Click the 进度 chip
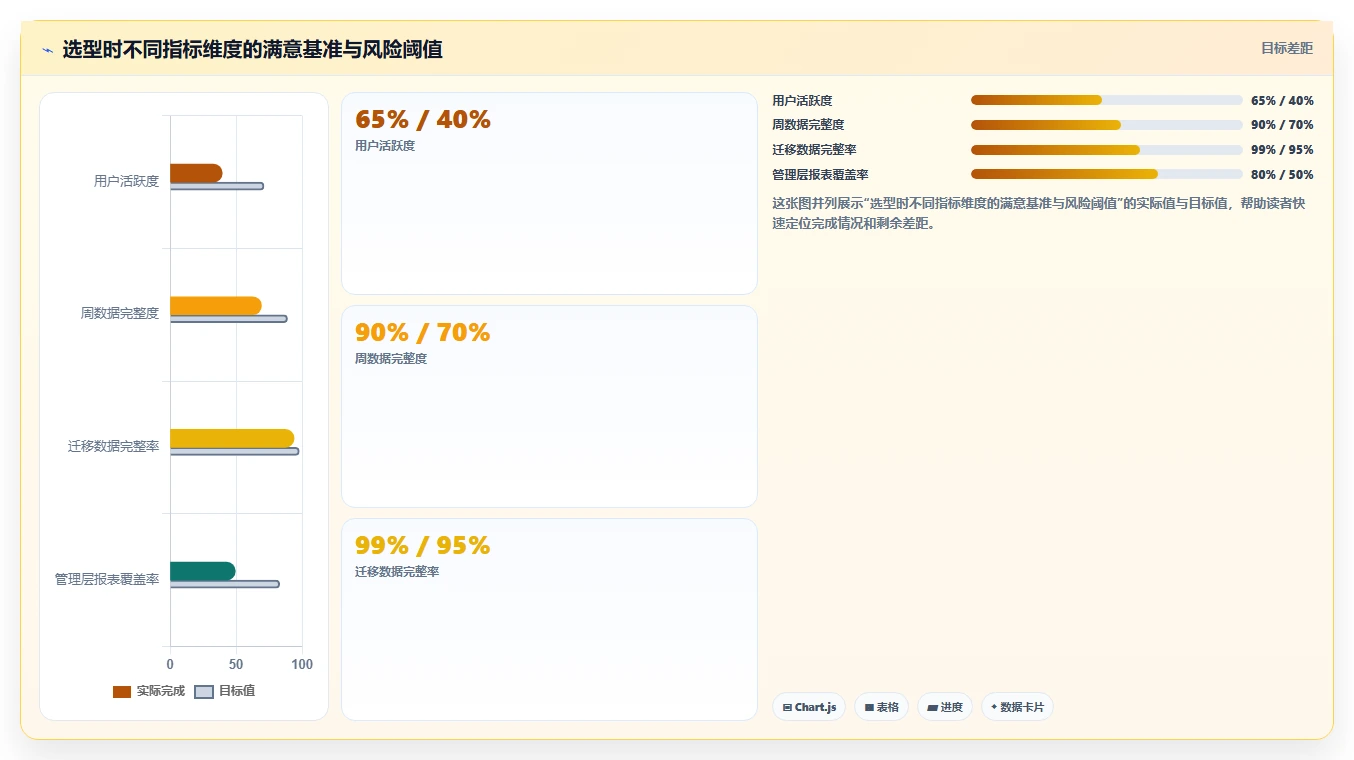Image resolution: width=1354 pixels, height=760 pixels. click(945, 707)
